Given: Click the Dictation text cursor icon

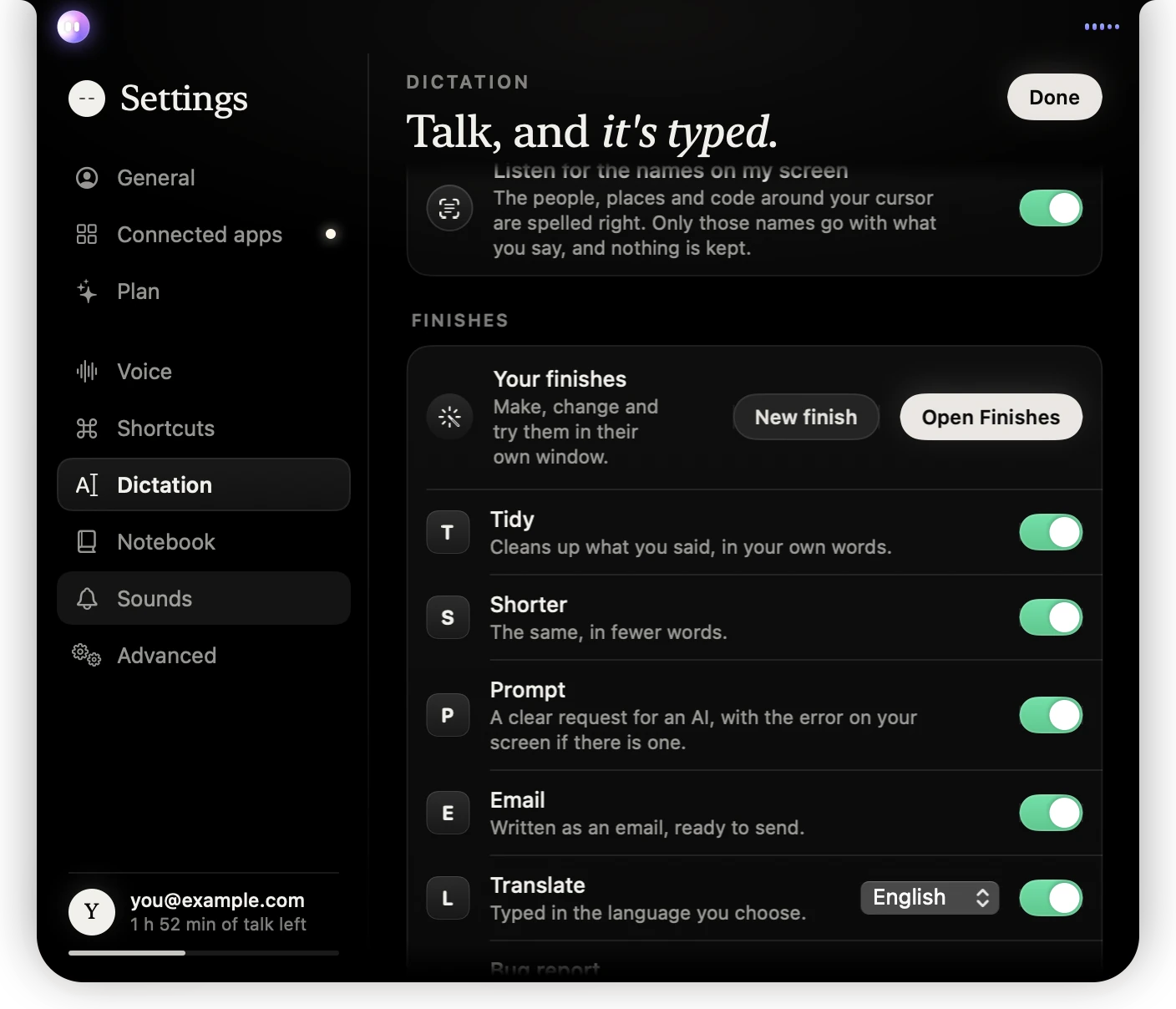Looking at the screenshot, I should pos(87,485).
